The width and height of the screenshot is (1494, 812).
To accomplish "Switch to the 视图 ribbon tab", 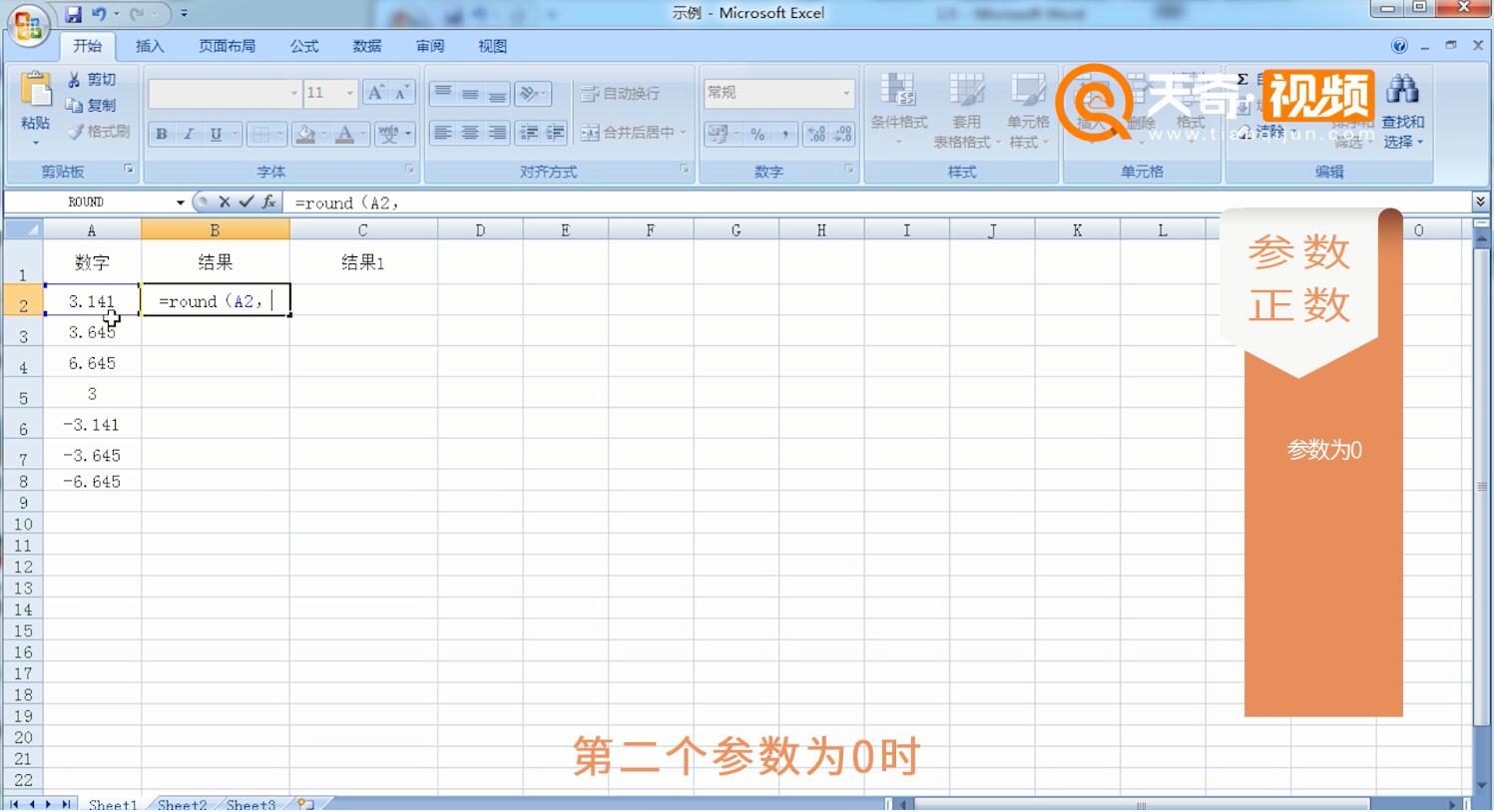I will [x=493, y=46].
